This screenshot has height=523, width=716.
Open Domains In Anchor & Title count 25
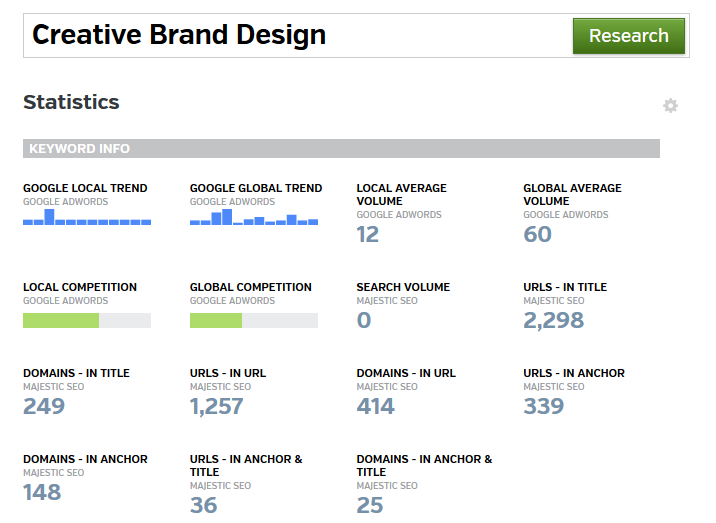coord(370,505)
